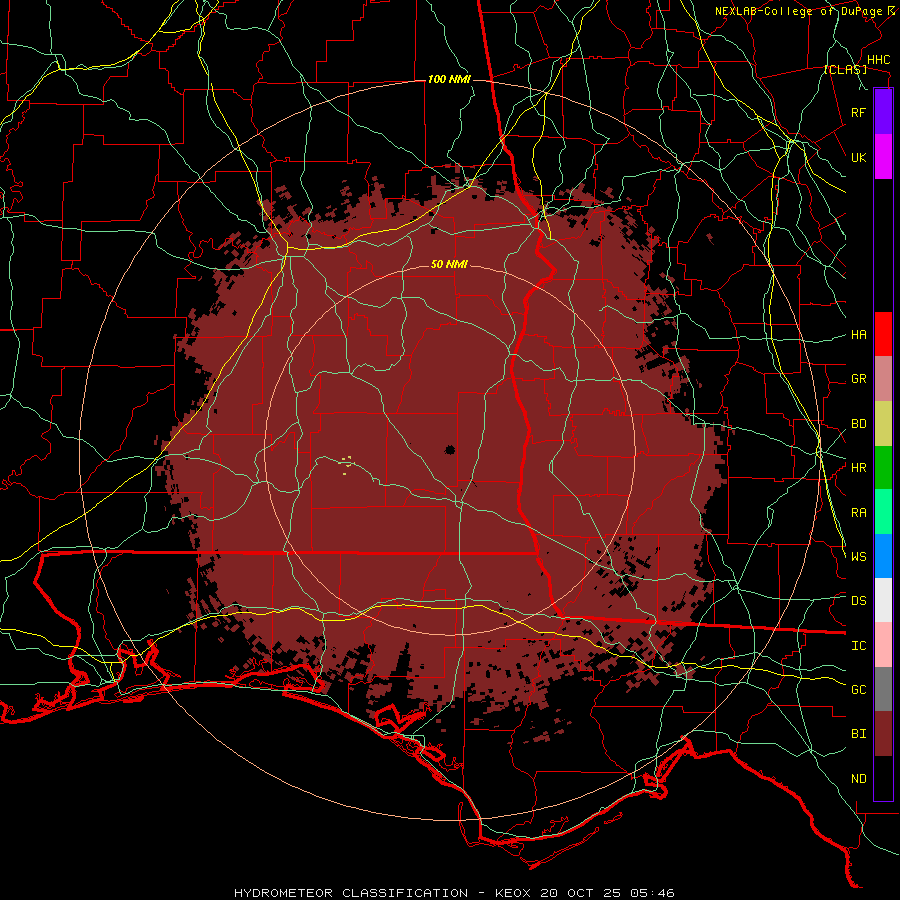Click the HYDROMETEOR CLASSIFICATION title text

pyautogui.click(x=351, y=893)
